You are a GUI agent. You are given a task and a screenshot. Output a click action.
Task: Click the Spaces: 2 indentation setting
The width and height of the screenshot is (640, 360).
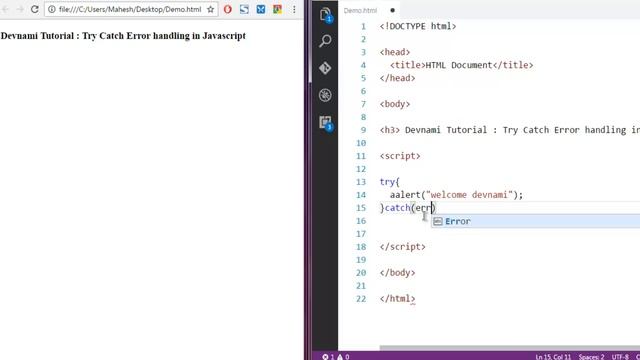point(591,357)
